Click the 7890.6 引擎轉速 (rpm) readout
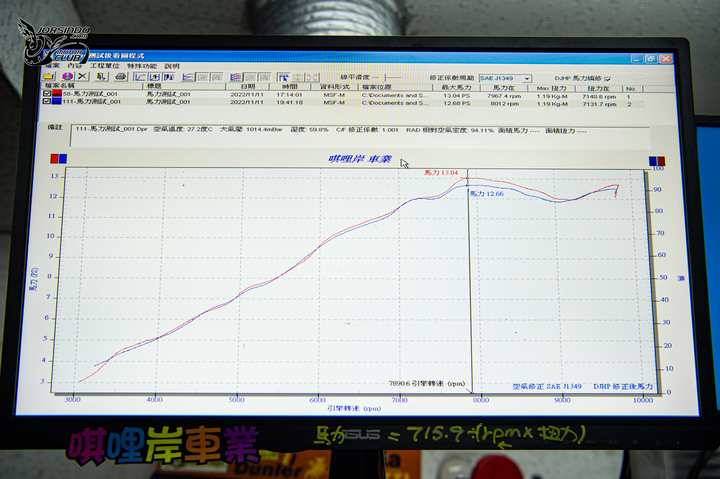This screenshot has width=720, height=479. pos(427,383)
